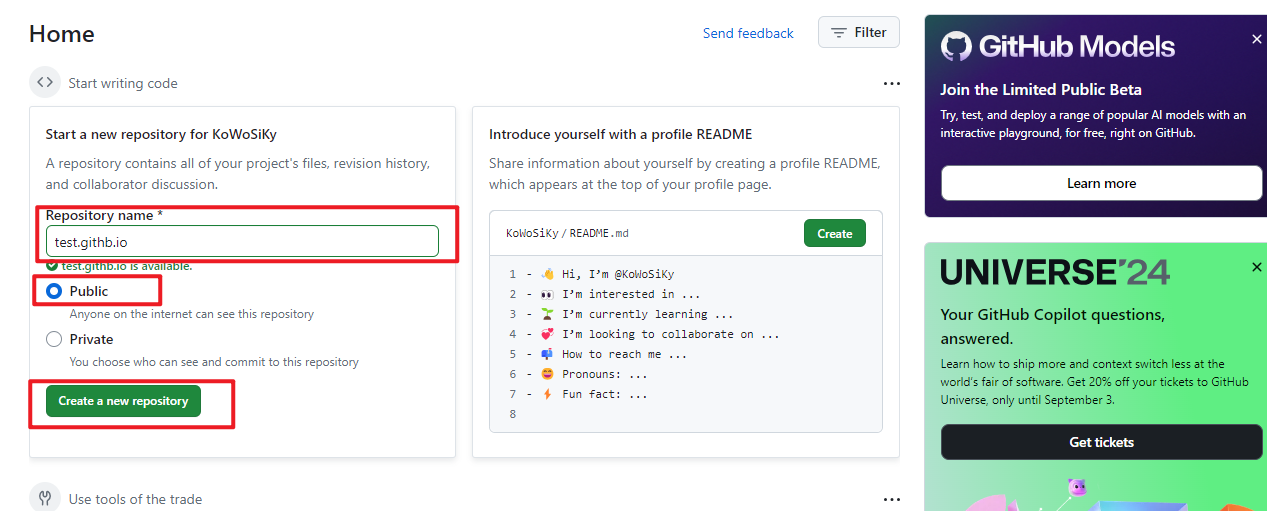Click Learn more about GitHub Models

[1101, 183]
